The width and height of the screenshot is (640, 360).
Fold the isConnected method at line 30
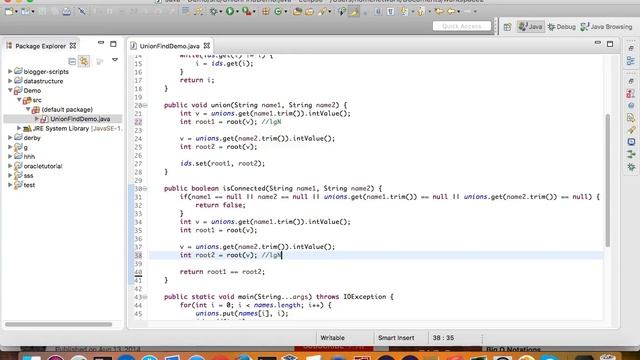coord(145,189)
